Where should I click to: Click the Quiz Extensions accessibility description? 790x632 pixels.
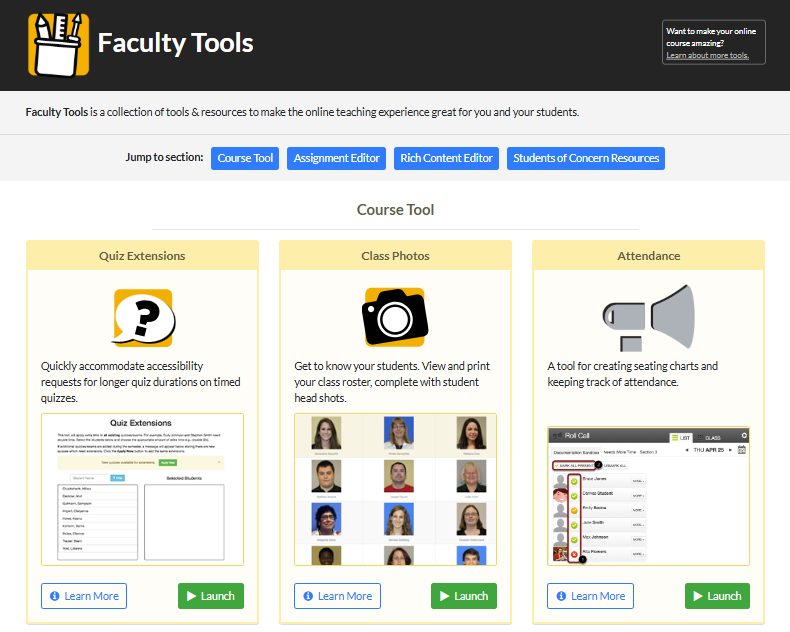point(141,382)
